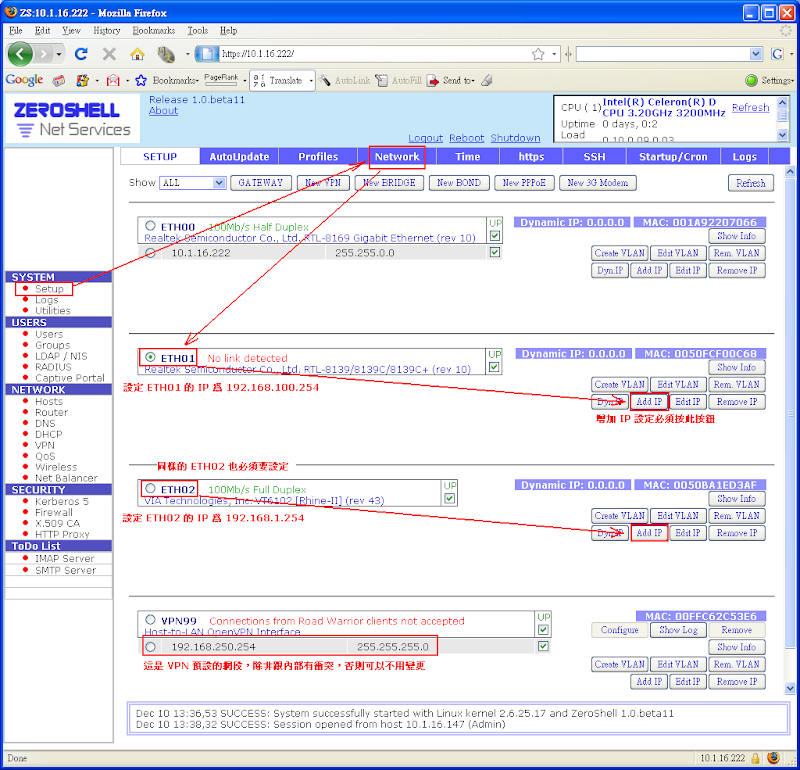
Task: Open the address bar history dropdown arrow
Action: click(553, 54)
